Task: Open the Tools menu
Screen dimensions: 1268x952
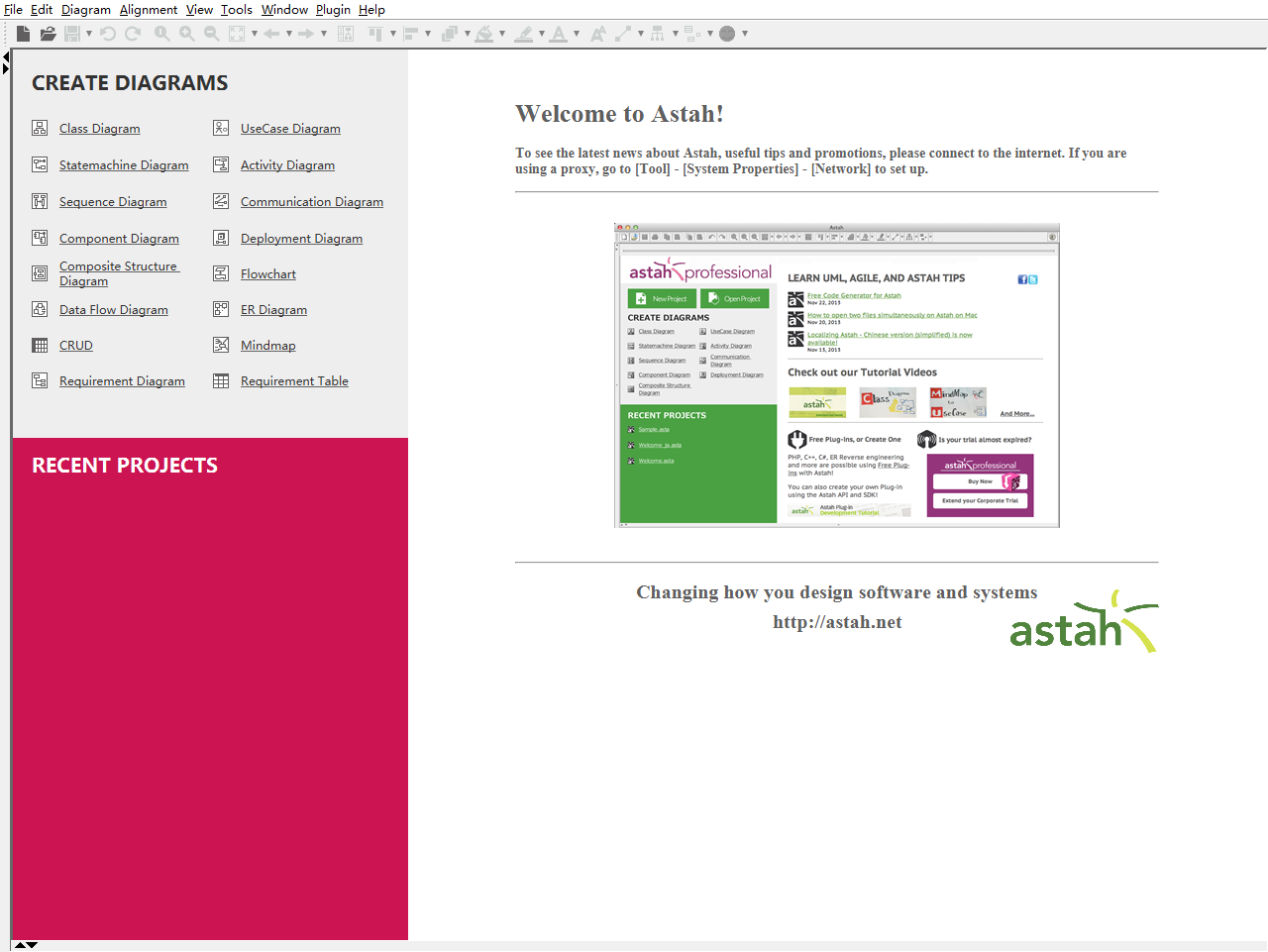Action: click(237, 9)
